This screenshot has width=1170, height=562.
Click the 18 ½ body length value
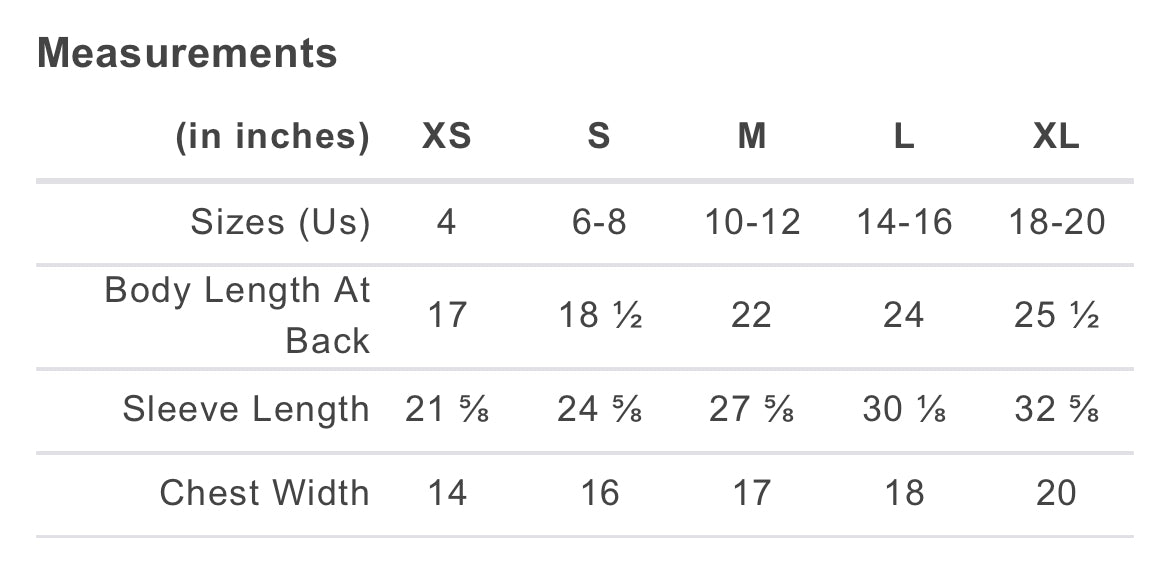pyautogui.click(x=600, y=315)
